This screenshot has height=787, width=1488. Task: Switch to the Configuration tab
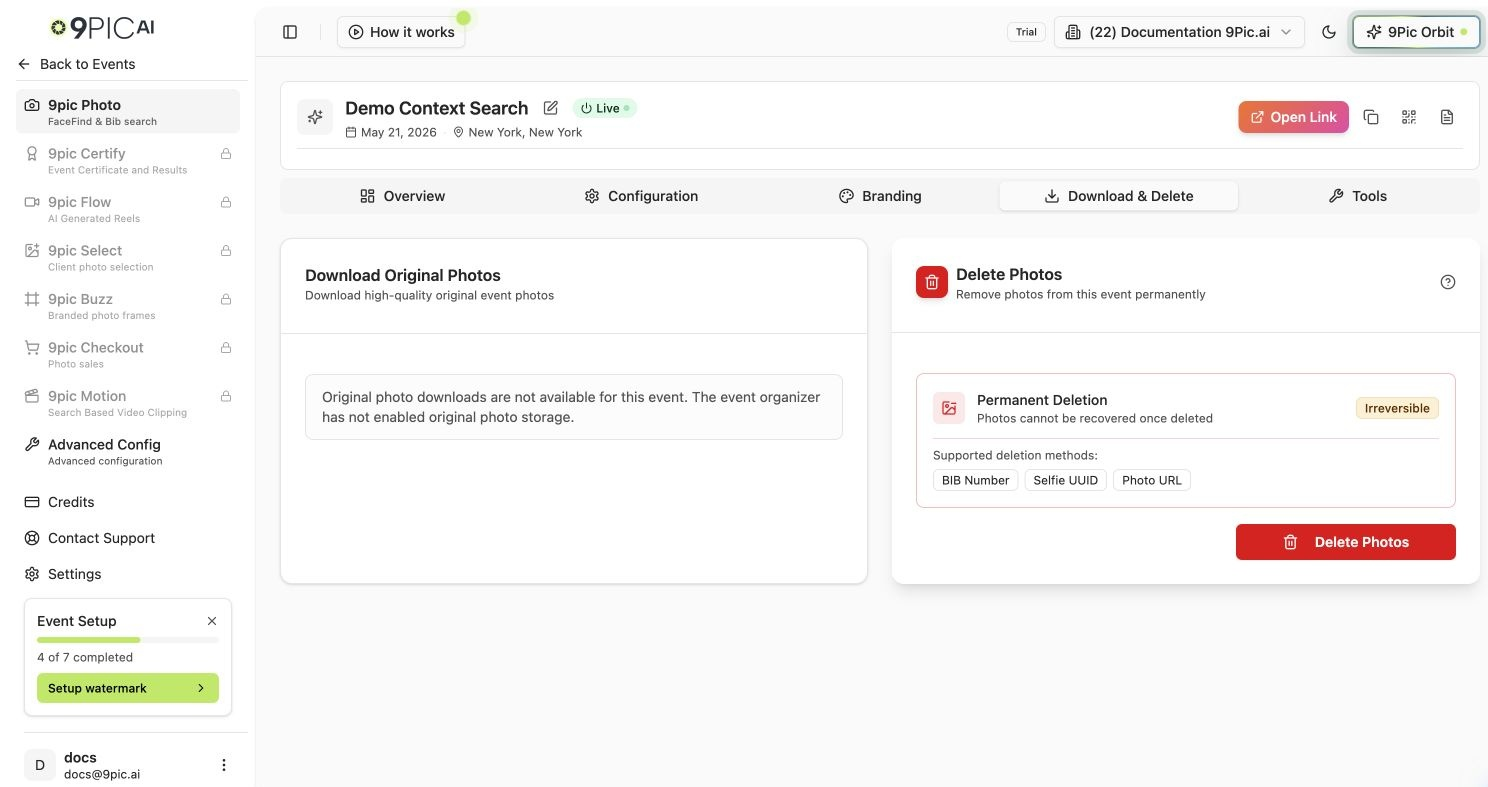pos(641,196)
